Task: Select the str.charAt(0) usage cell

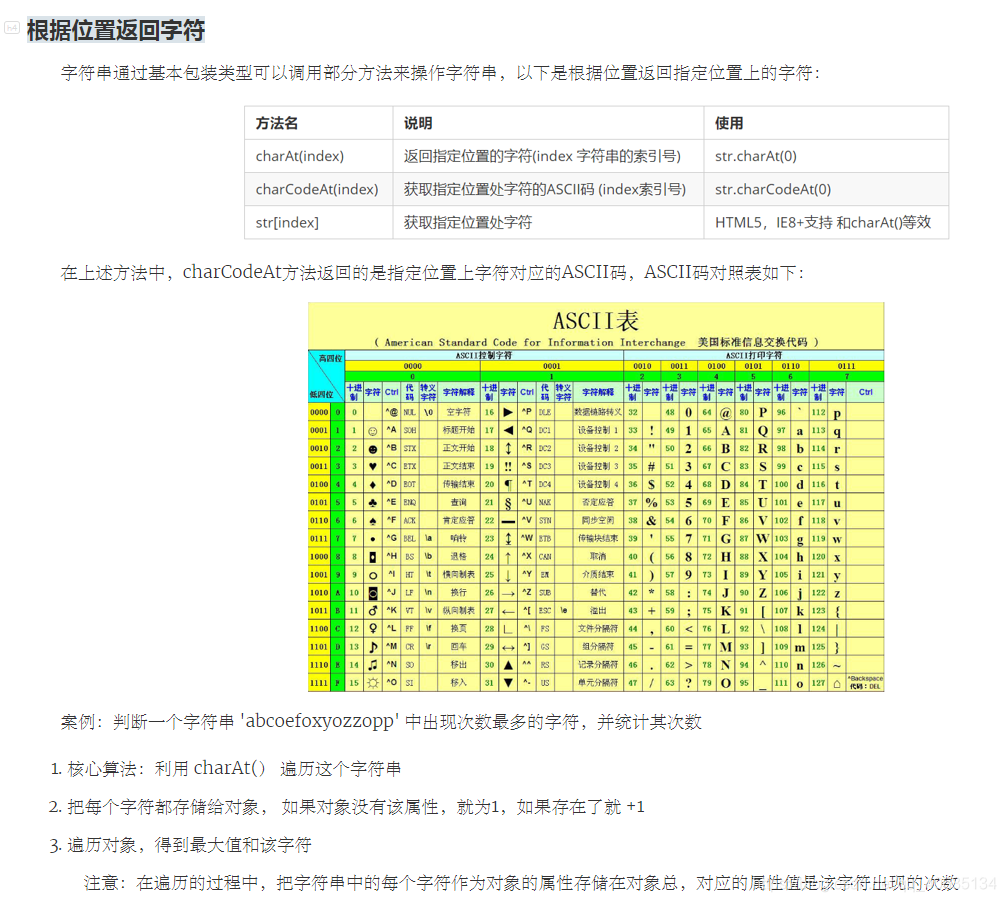Action: pos(826,157)
